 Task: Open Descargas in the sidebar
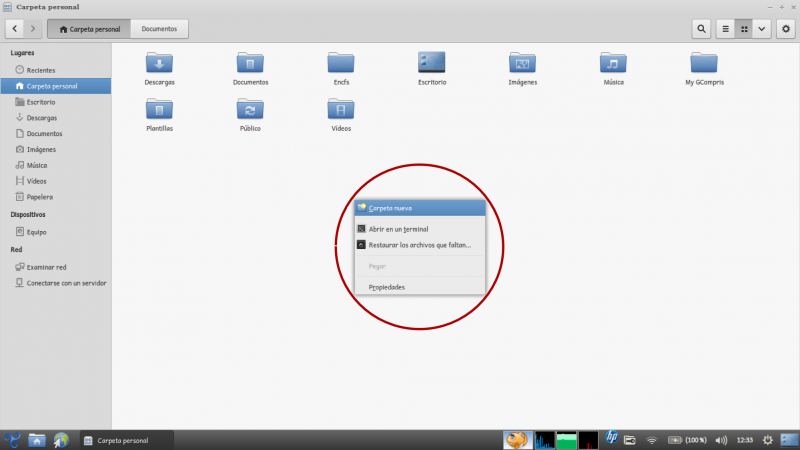point(56,118)
